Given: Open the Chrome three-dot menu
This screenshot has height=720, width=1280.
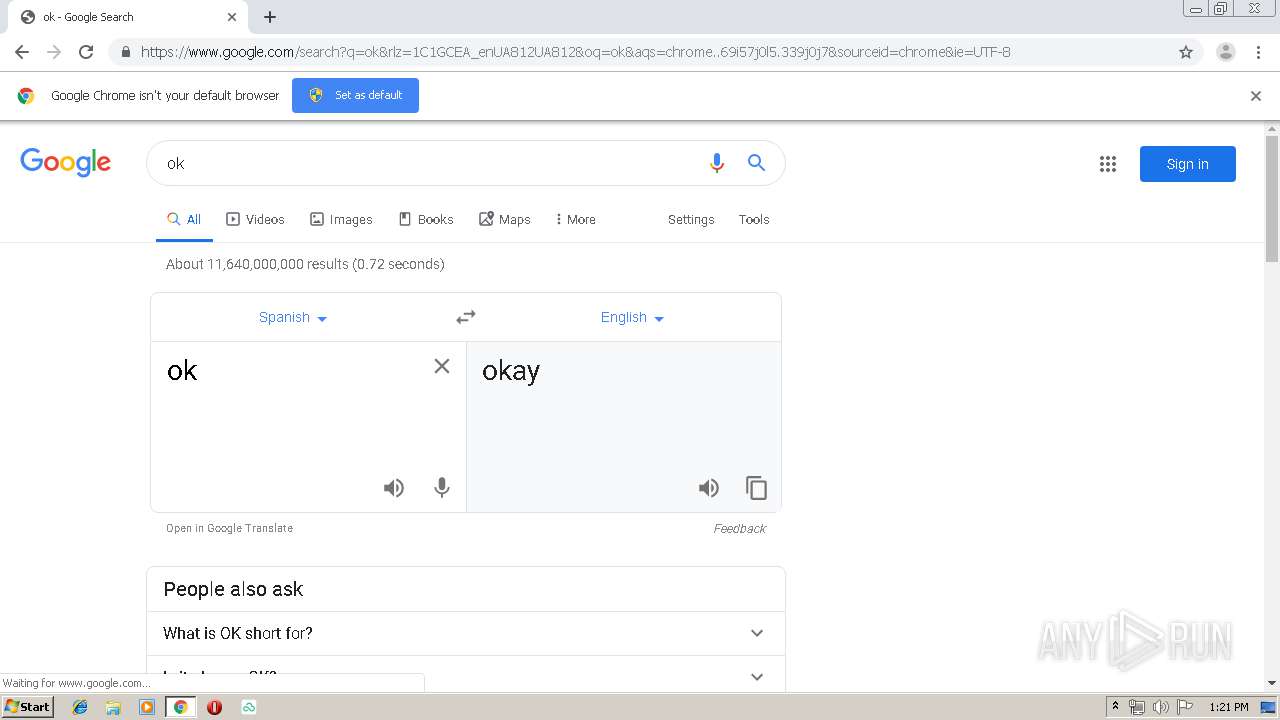Looking at the screenshot, I should point(1258,52).
